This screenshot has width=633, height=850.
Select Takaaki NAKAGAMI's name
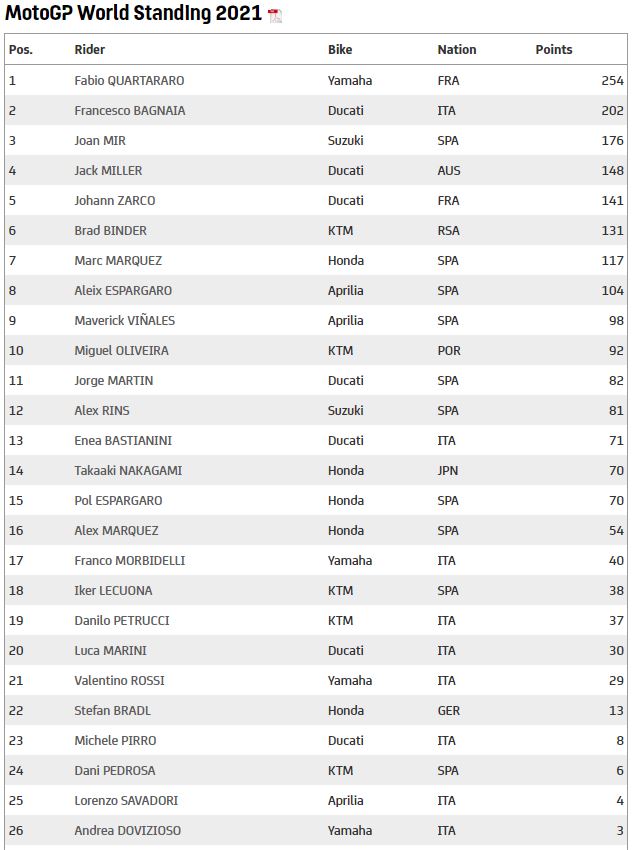[128, 470]
